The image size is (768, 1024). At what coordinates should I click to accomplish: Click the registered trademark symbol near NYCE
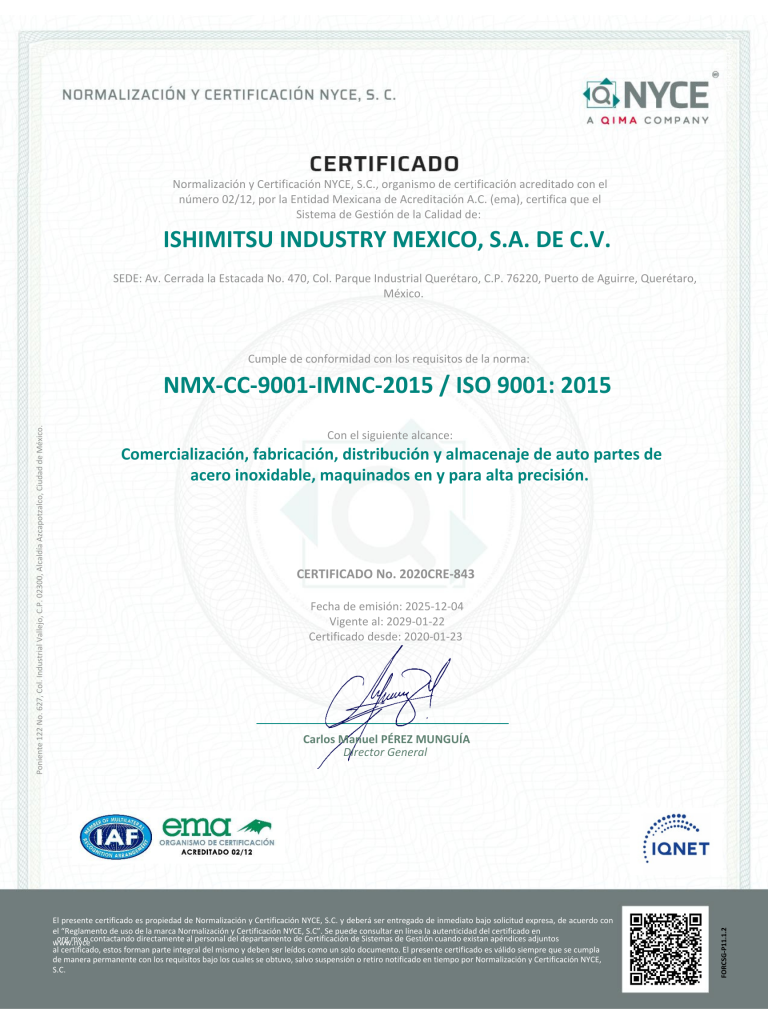click(x=714, y=74)
